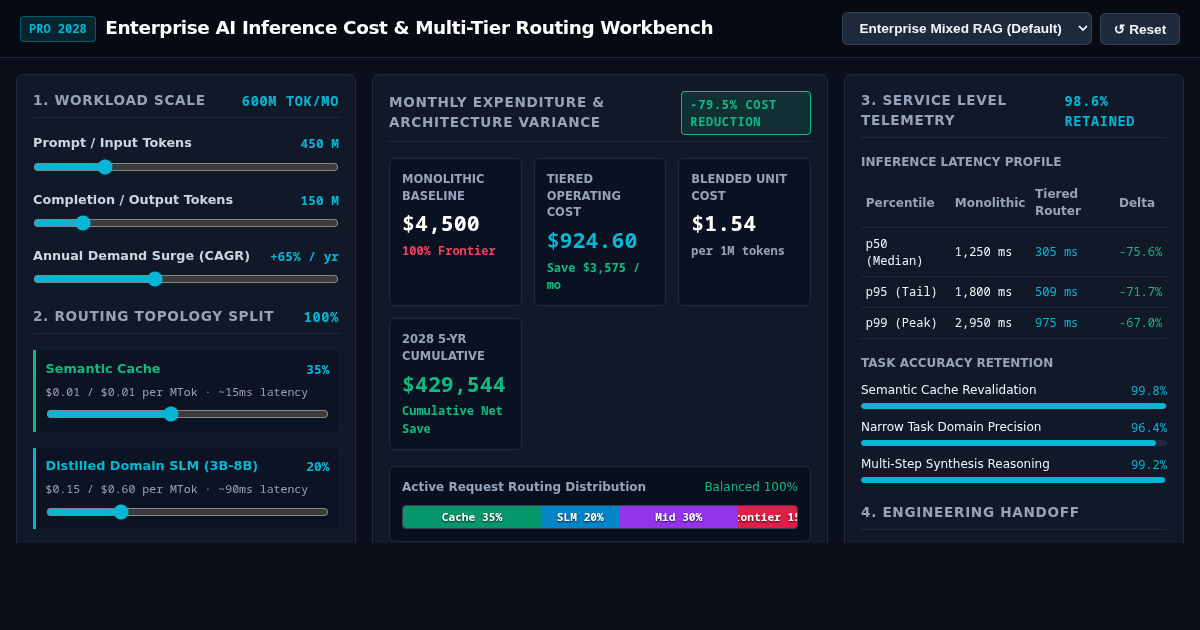
Task: Click the SLM 20% distribution bar segment
Action: click(580, 517)
